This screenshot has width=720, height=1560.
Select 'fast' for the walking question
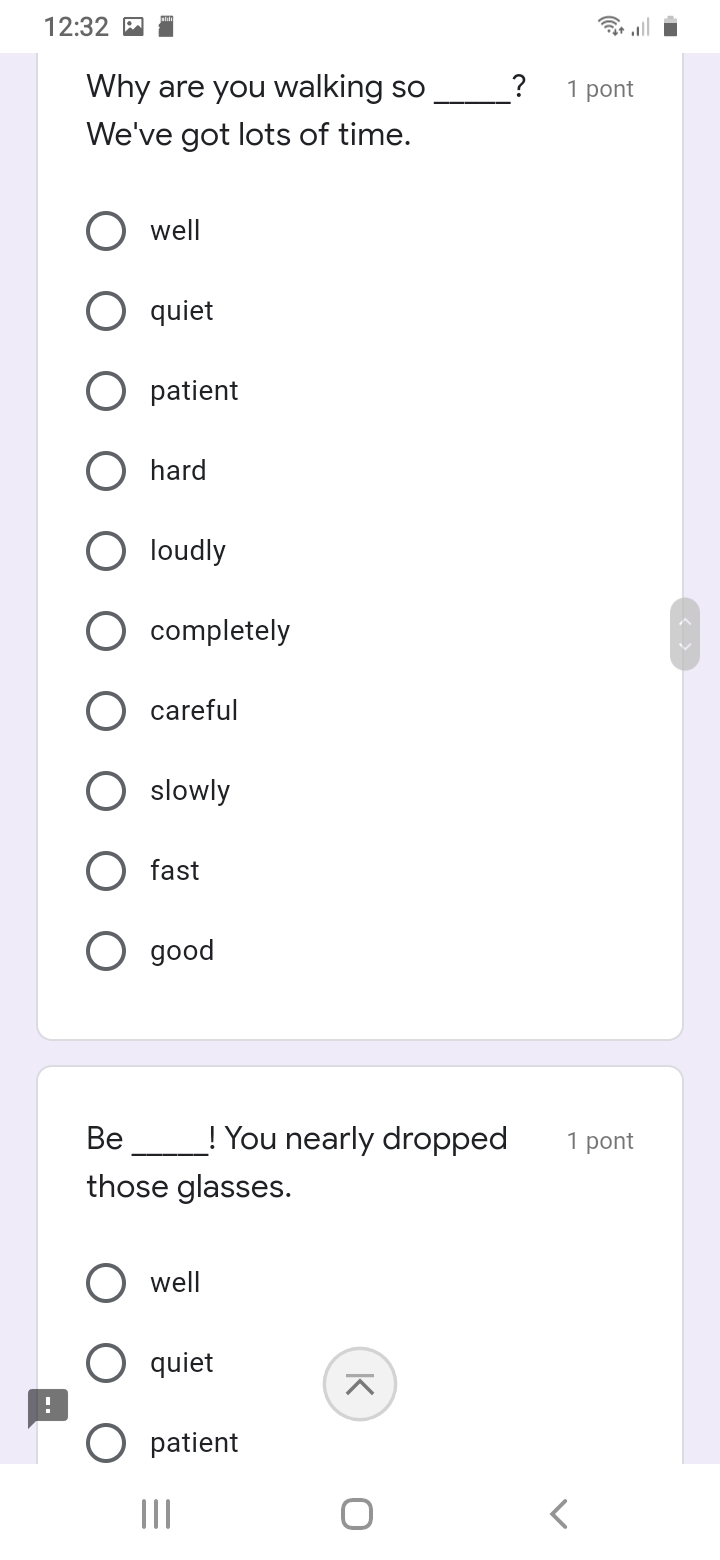tap(106, 871)
